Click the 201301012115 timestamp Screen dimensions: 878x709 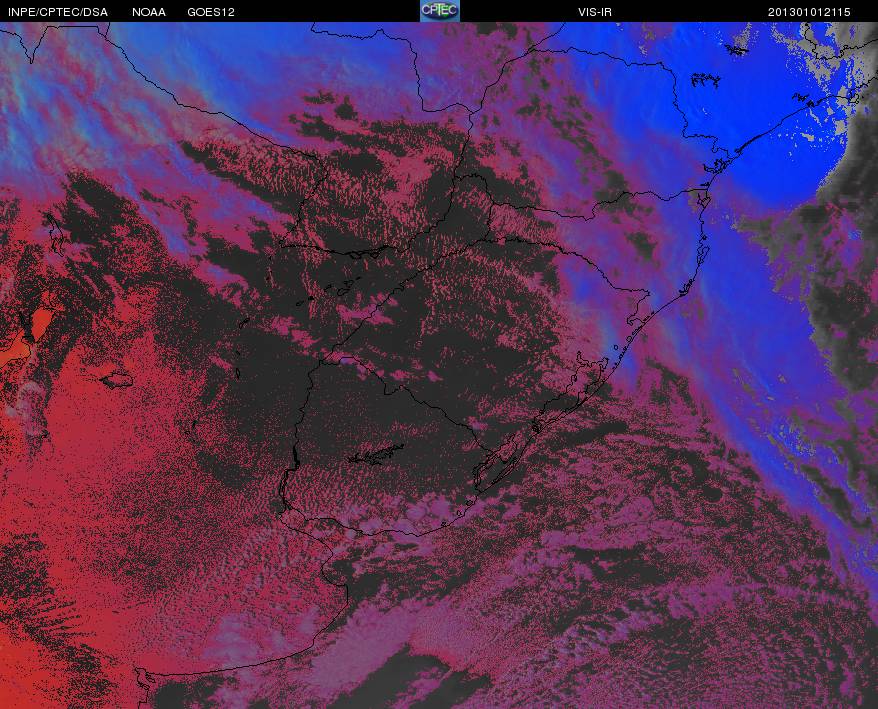[x=809, y=12]
